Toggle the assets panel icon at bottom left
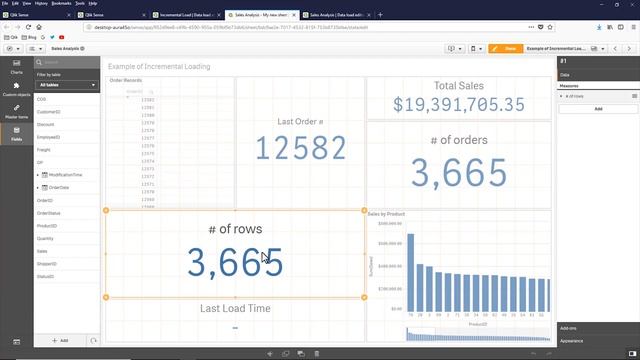 [x=16, y=342]
